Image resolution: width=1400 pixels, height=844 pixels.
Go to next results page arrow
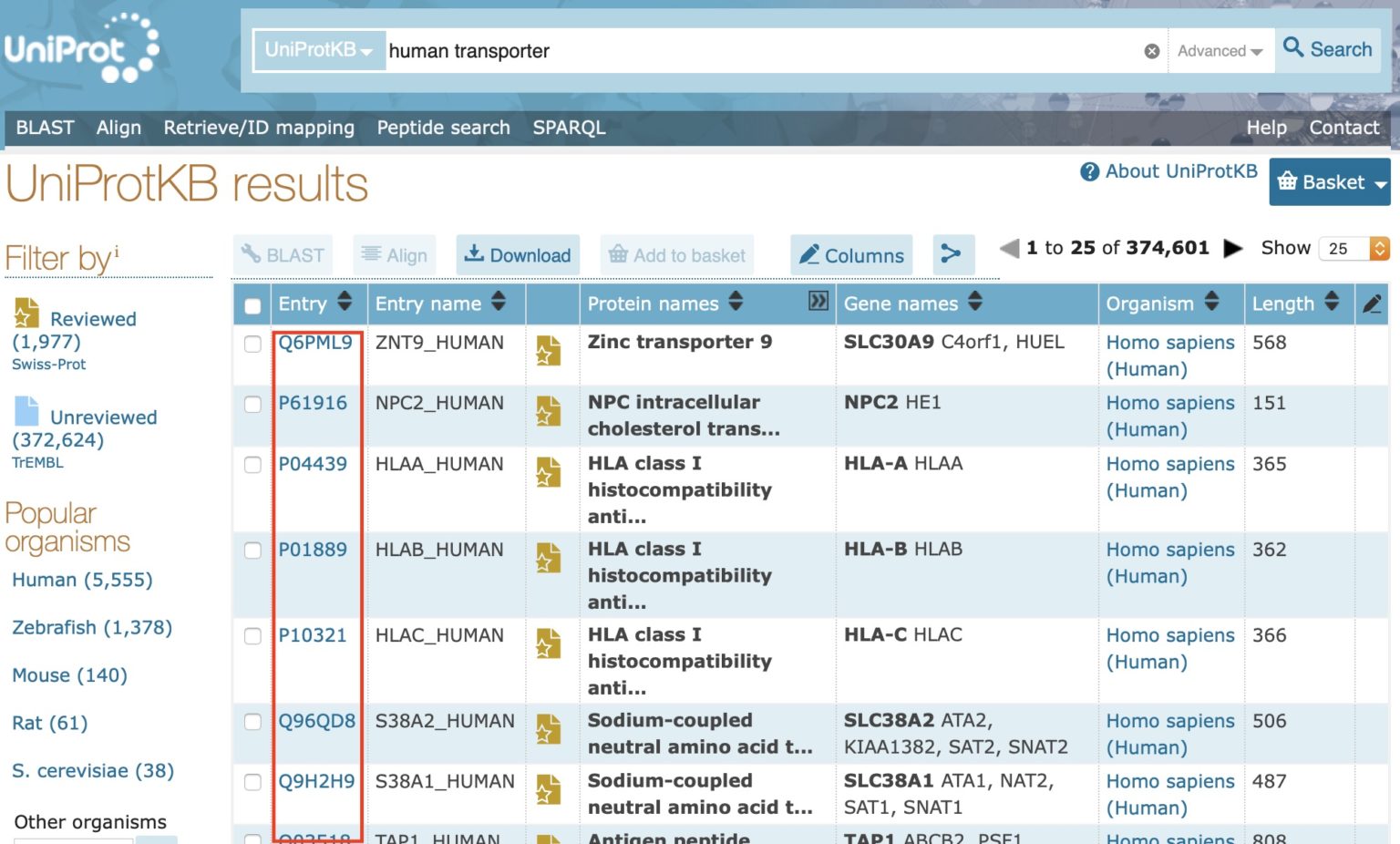tap(1232, 248)
